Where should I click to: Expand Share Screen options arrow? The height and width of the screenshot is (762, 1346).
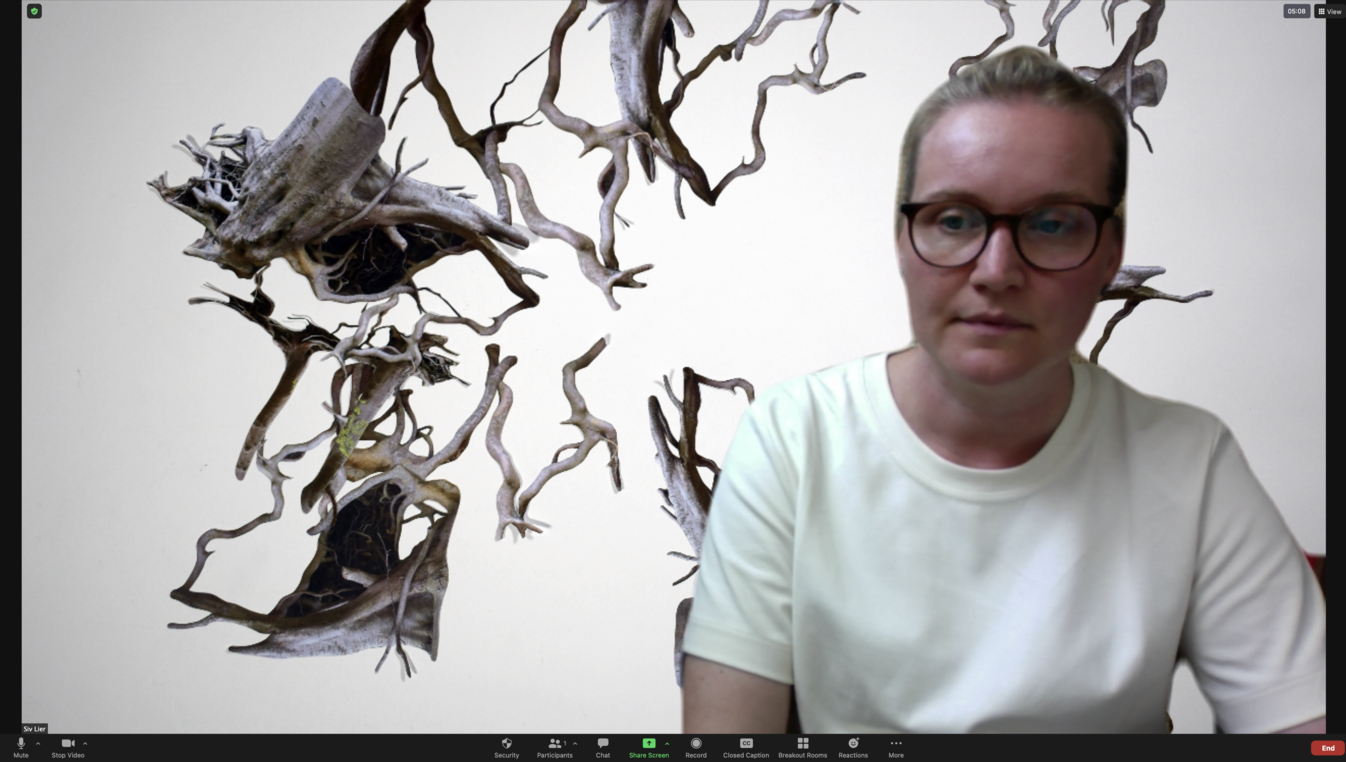667,744
